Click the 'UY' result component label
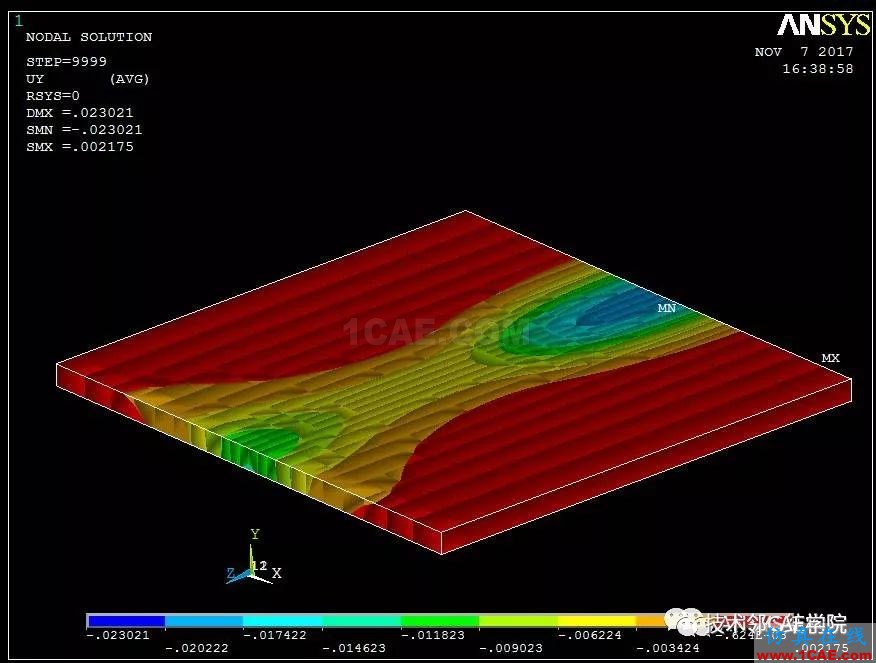The height and width of the screenshot is (663, 876). point(35,79)
